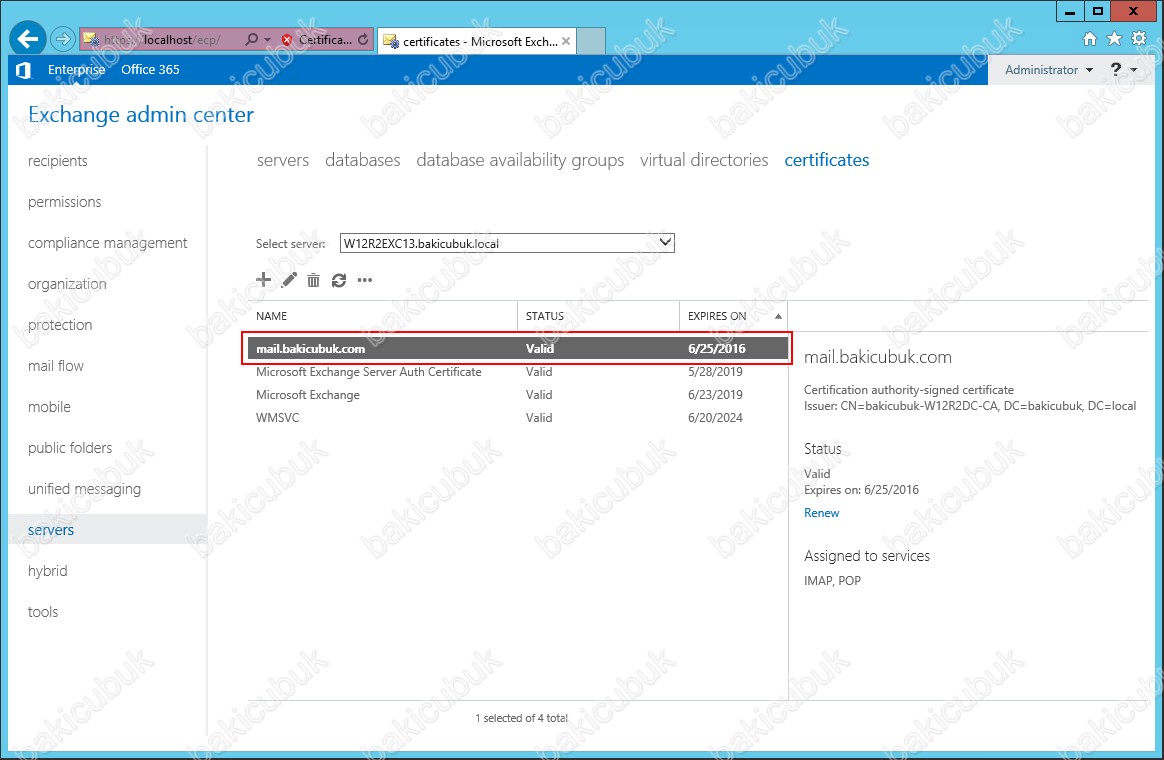Open the Help question mark icon
This screenshot has height=760, width=1164.
1116,69
